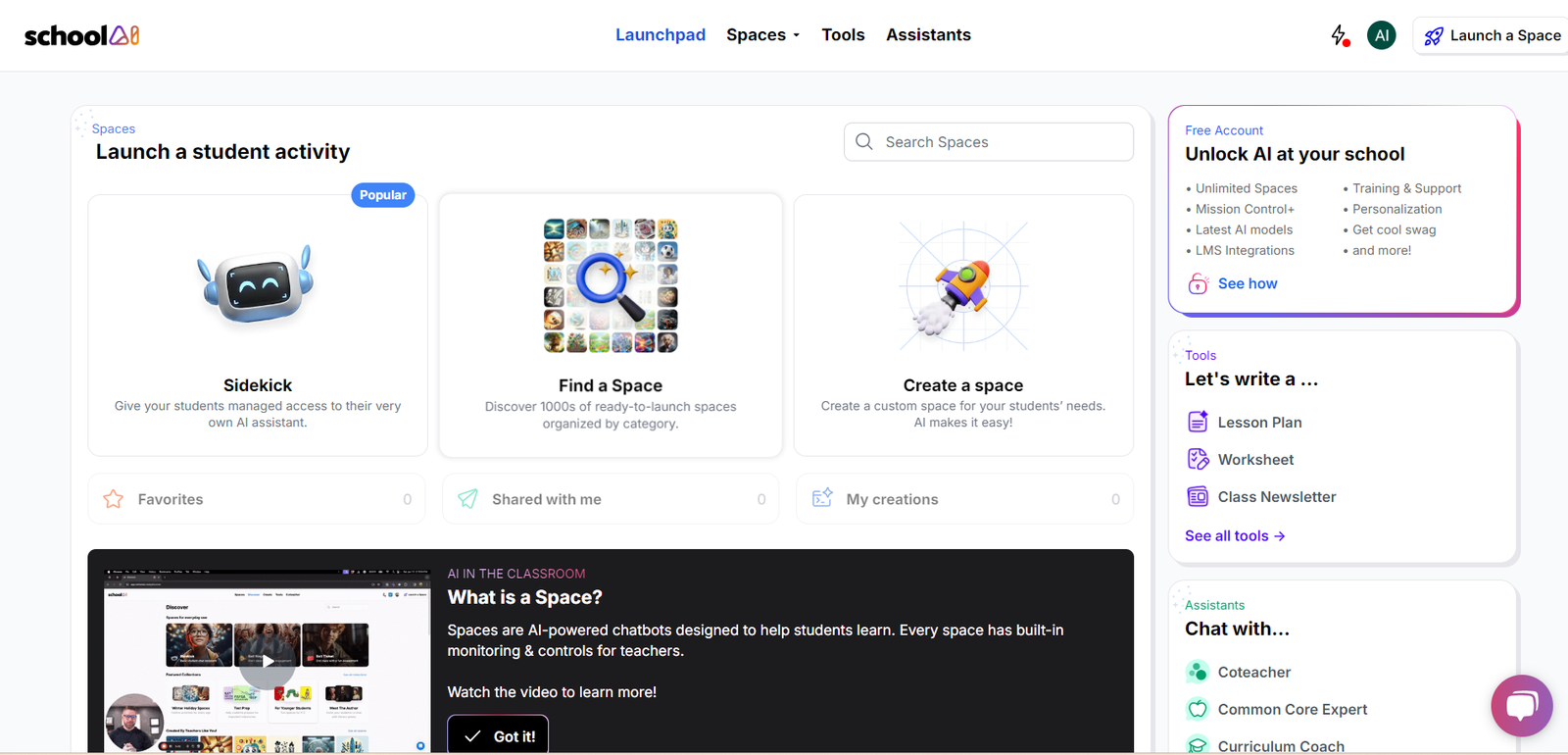Viewport: 1568px width, 755px height.
Task: Play the What is a Space video
Action: 268,661
